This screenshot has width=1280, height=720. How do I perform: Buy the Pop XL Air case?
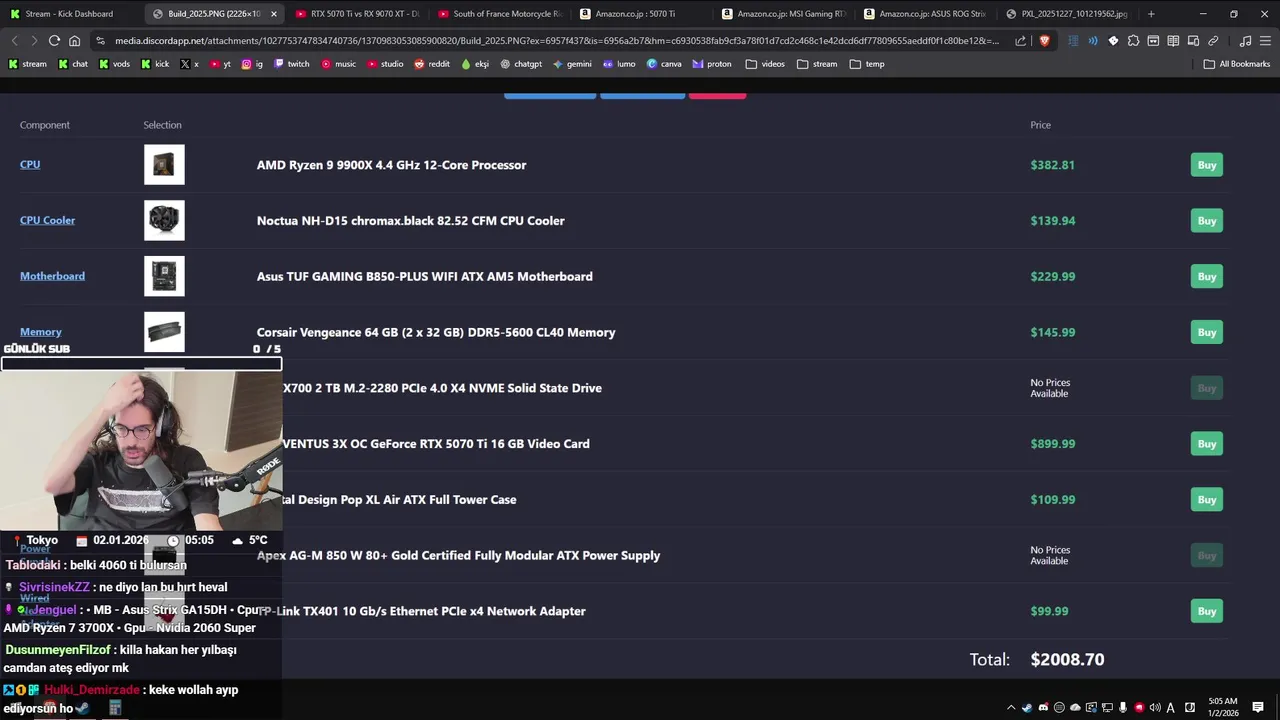pyautogui.click(x=1207, y=500)
